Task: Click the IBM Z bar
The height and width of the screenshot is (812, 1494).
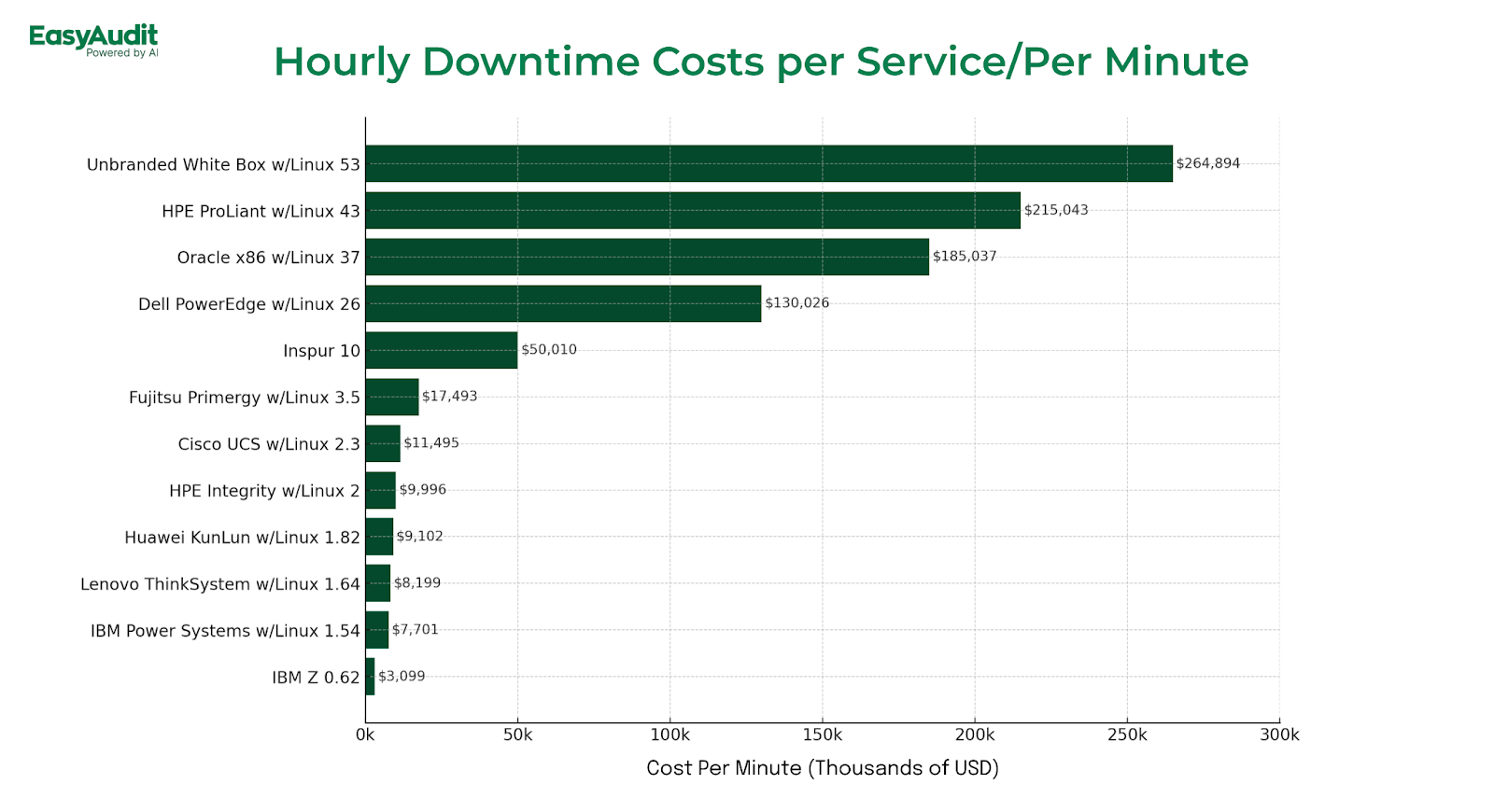Action: (370, 677)
